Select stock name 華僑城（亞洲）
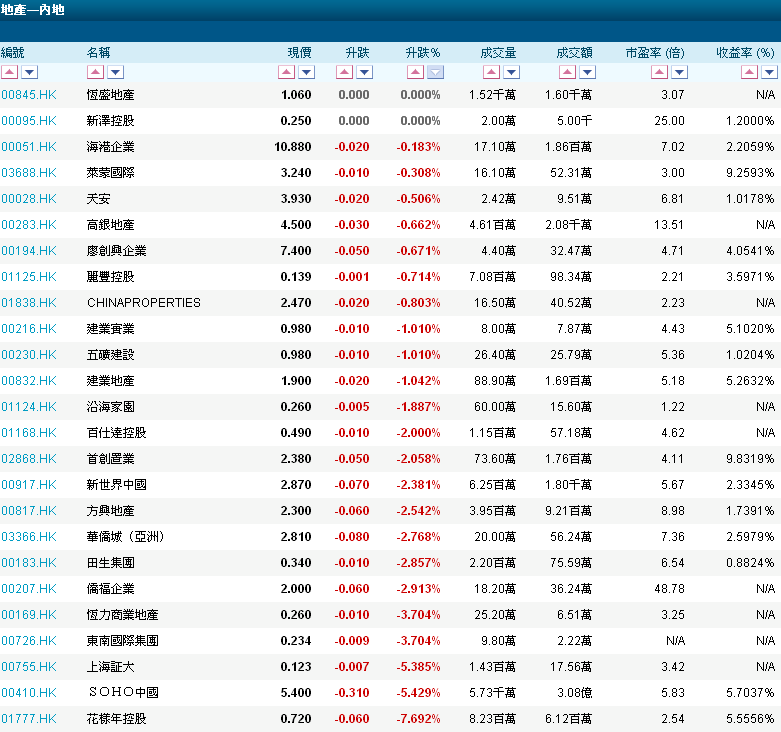 [126, 536]
